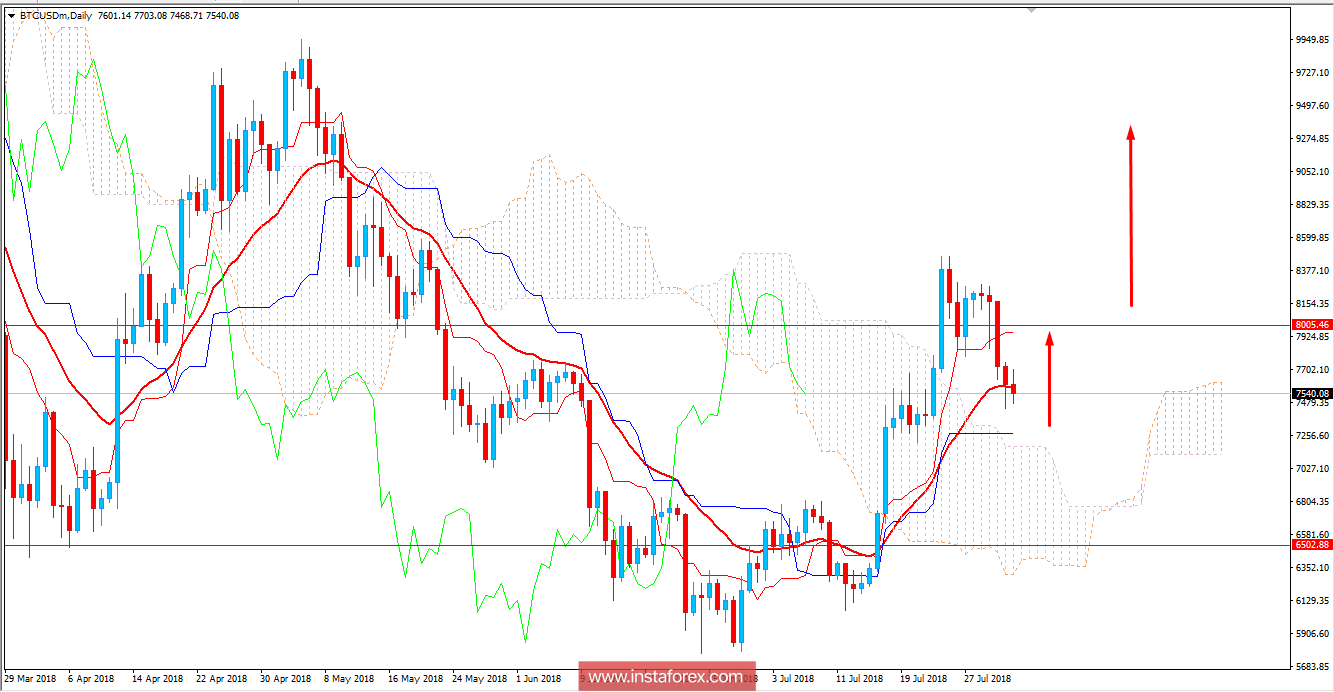Click the 19 Jul 2018 date label

pos(925,678)
